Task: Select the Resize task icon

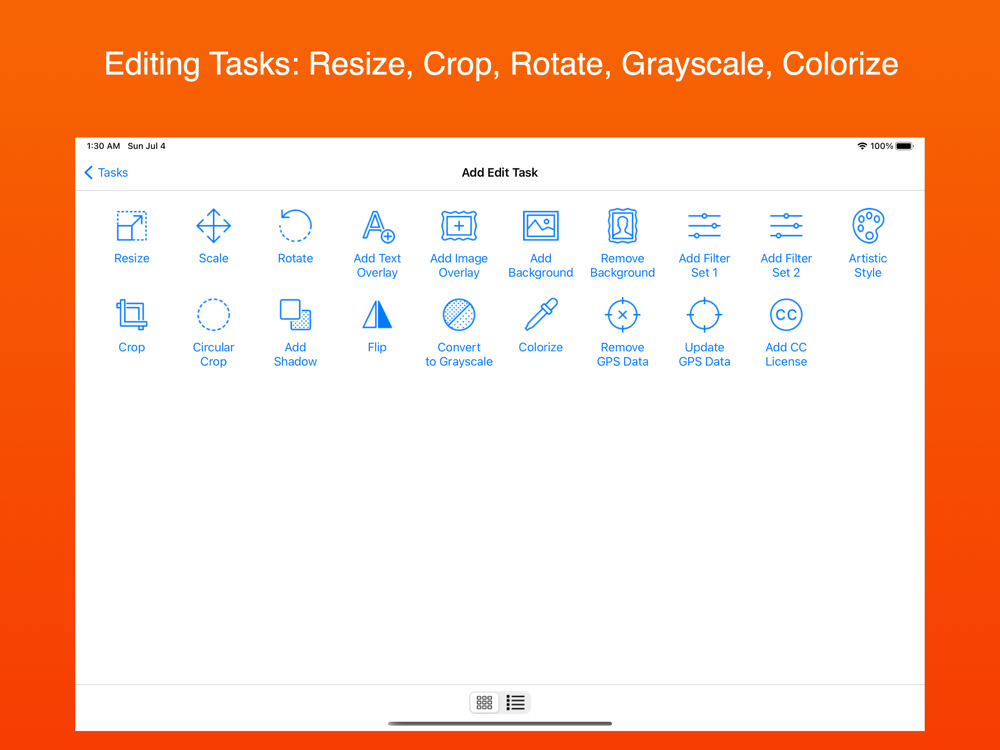Action: (131, 226)
